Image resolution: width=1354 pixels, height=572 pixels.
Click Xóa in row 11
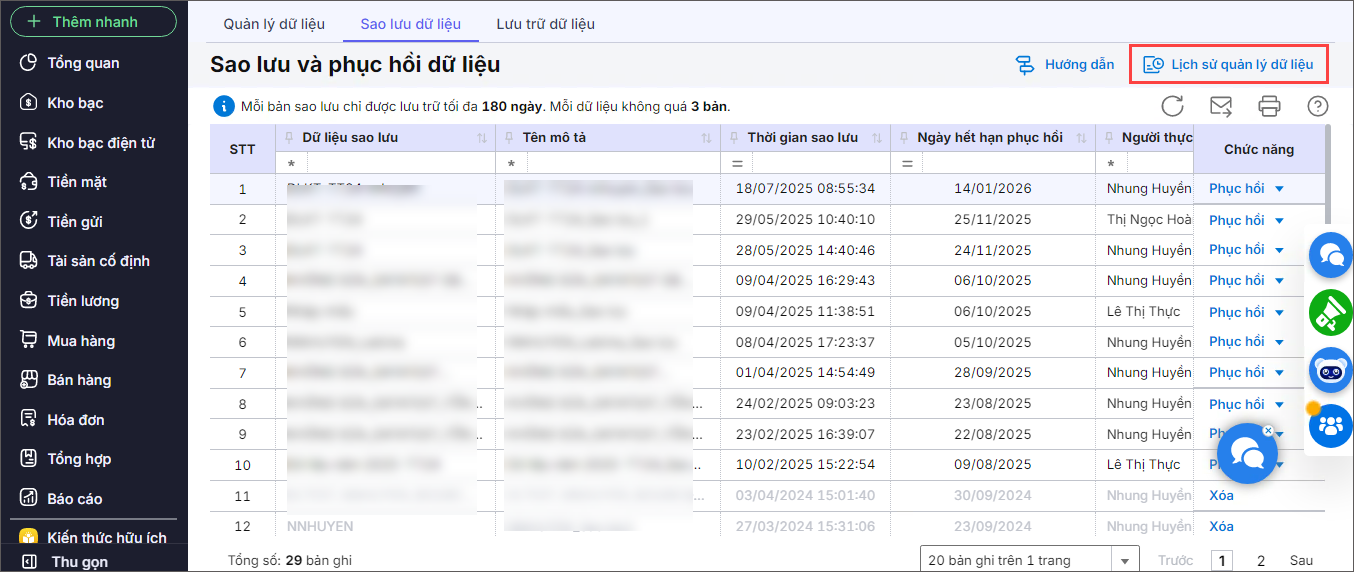coord(1221,495)
